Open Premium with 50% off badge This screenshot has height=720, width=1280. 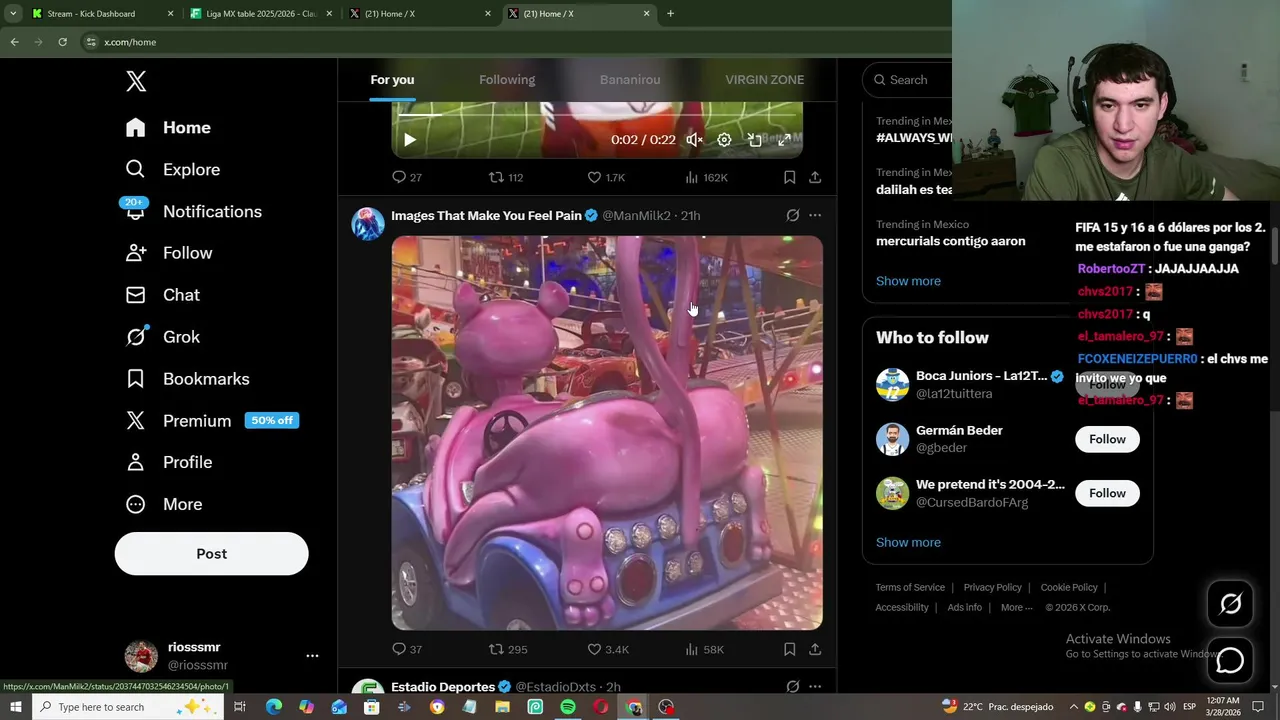[x=212, y=421]
